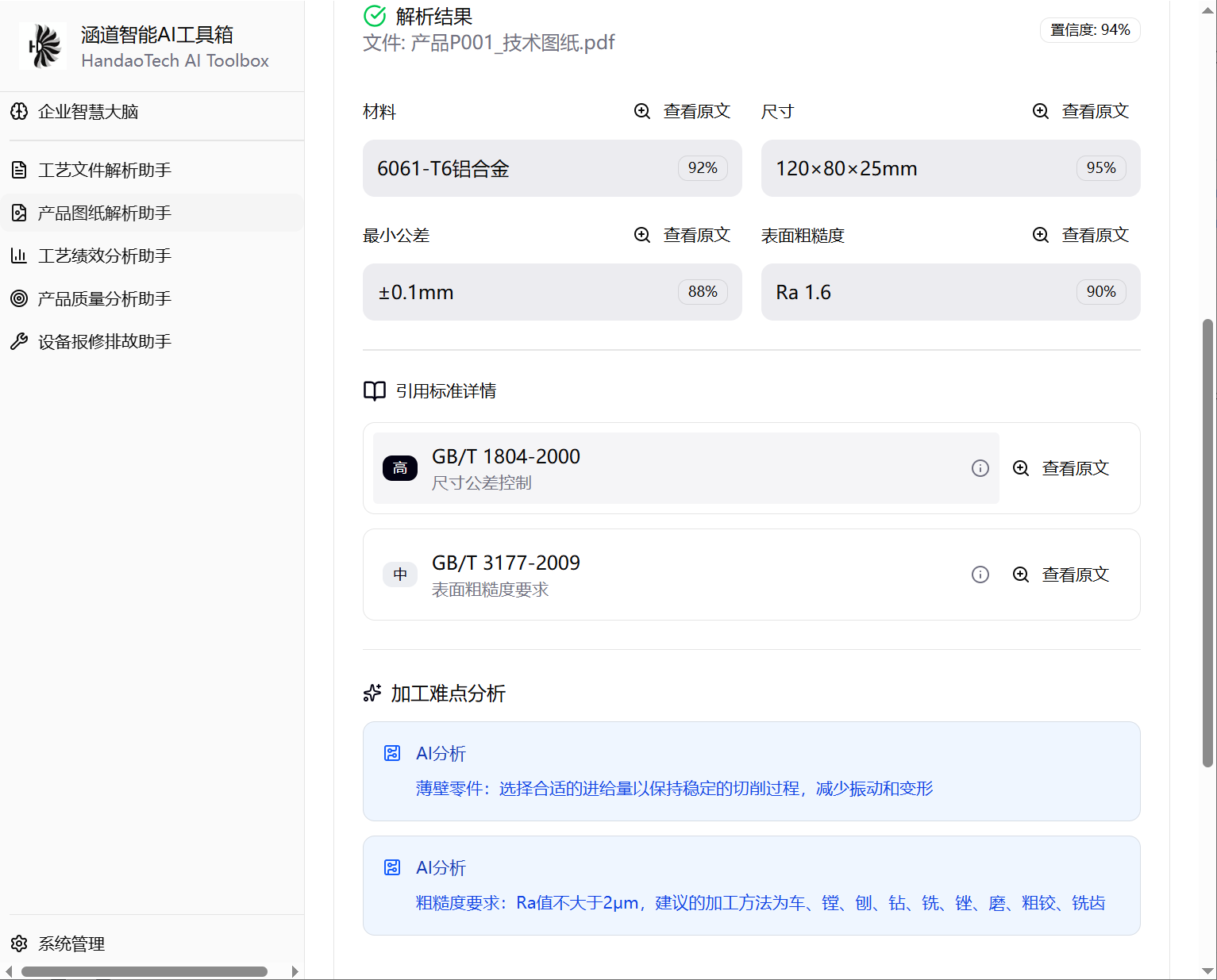Click the HandaoTech logo icon
This screenshot has height=980, width=1217.
pos(43,46)
